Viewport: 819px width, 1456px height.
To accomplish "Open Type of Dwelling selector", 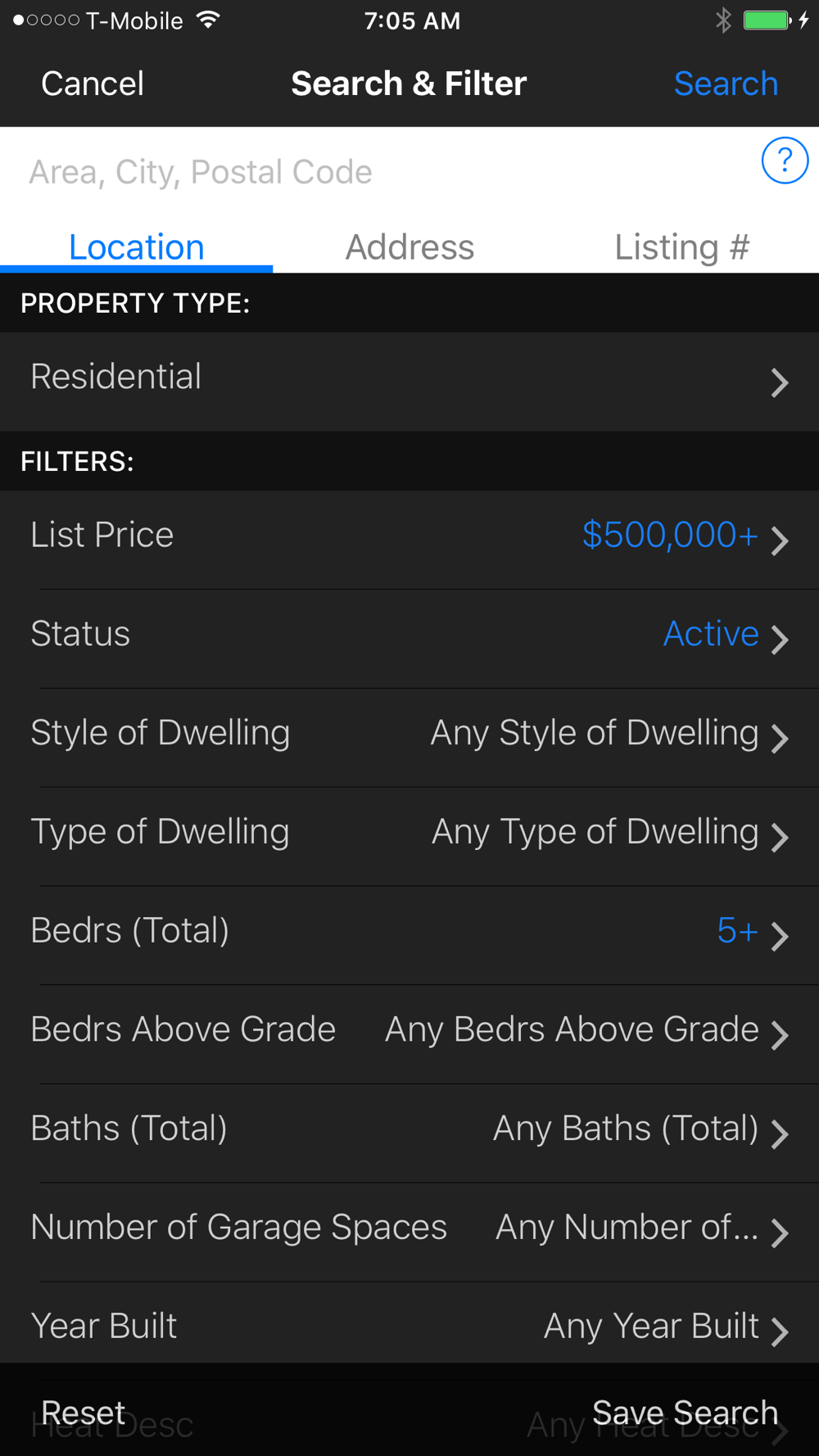I will [409, 834].
